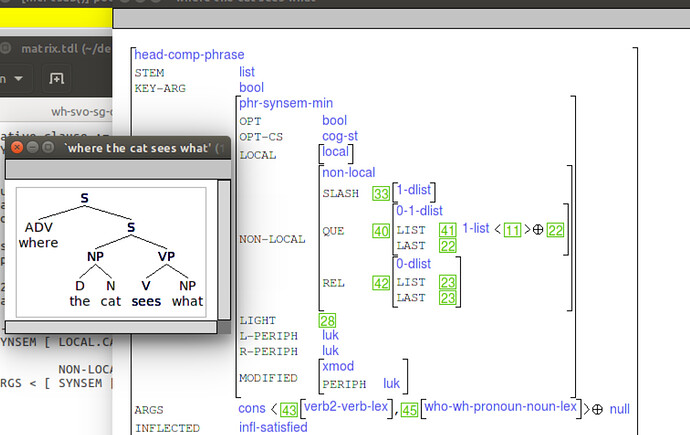Click the 'list' value of STEM
Viewport: 690px width, 435px height.
247,72
